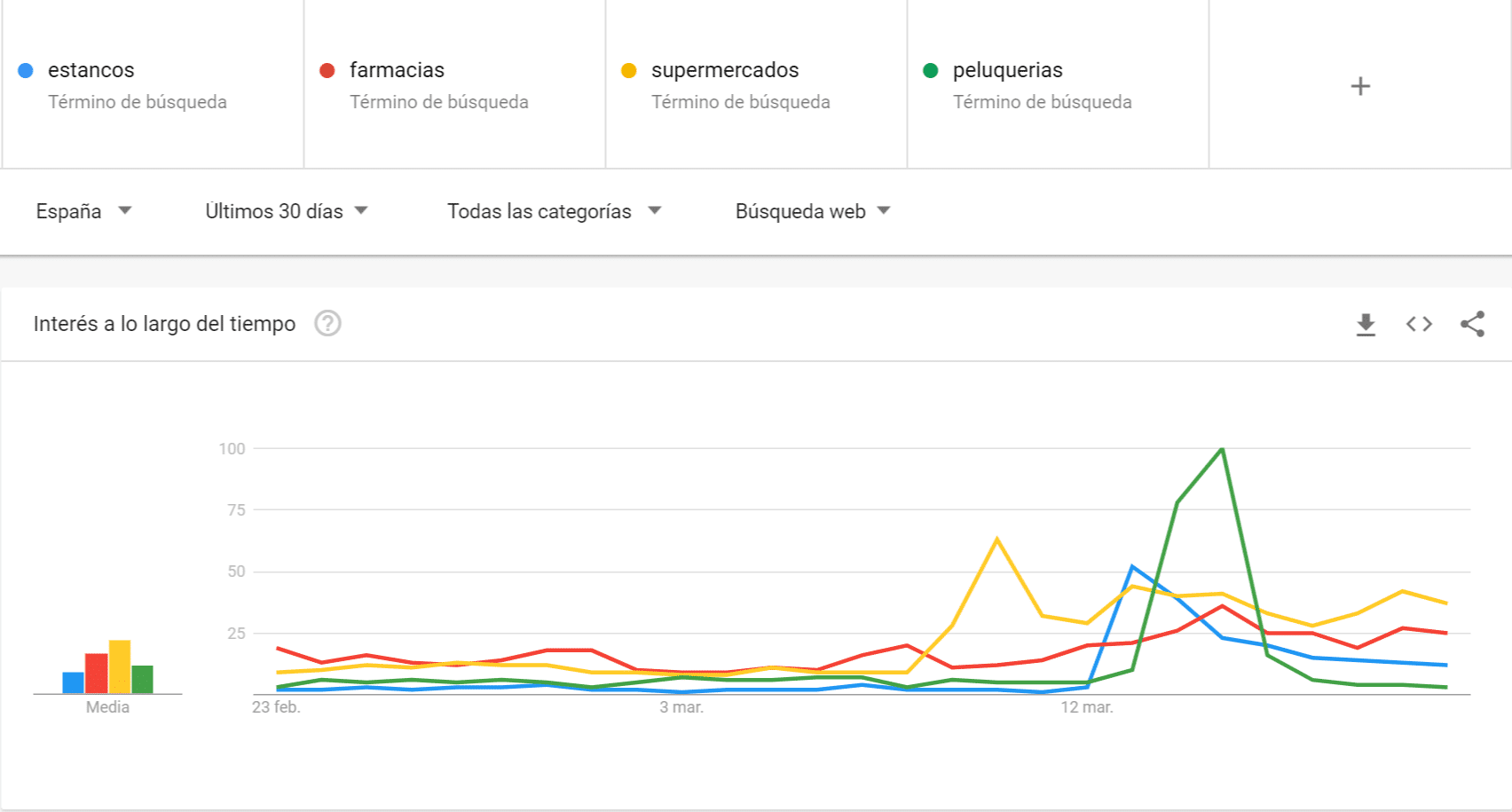Download the interest over time chart data

click(1366, 325)
